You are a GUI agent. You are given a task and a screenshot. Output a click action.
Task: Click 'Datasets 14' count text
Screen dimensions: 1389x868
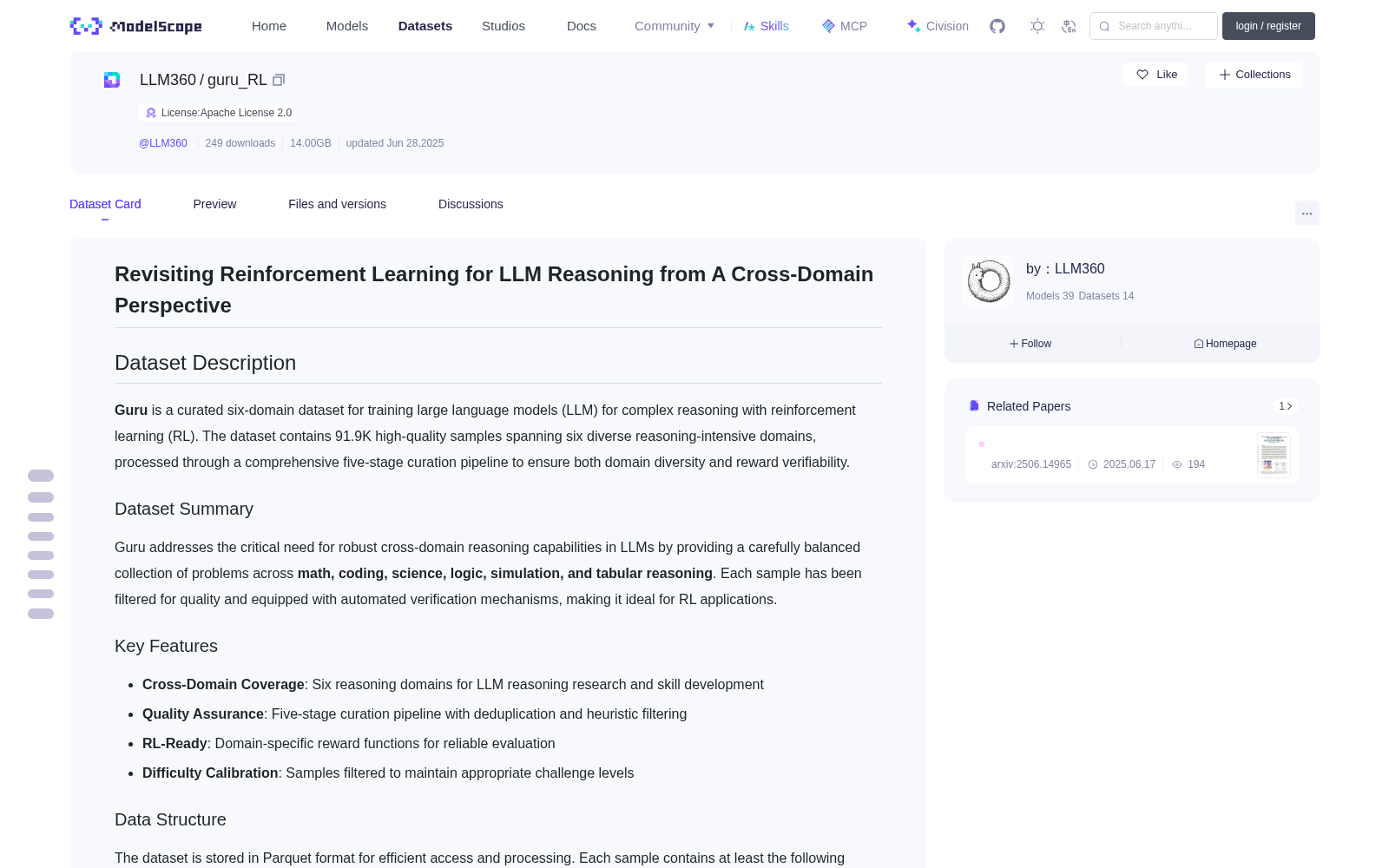point(1106,296)
